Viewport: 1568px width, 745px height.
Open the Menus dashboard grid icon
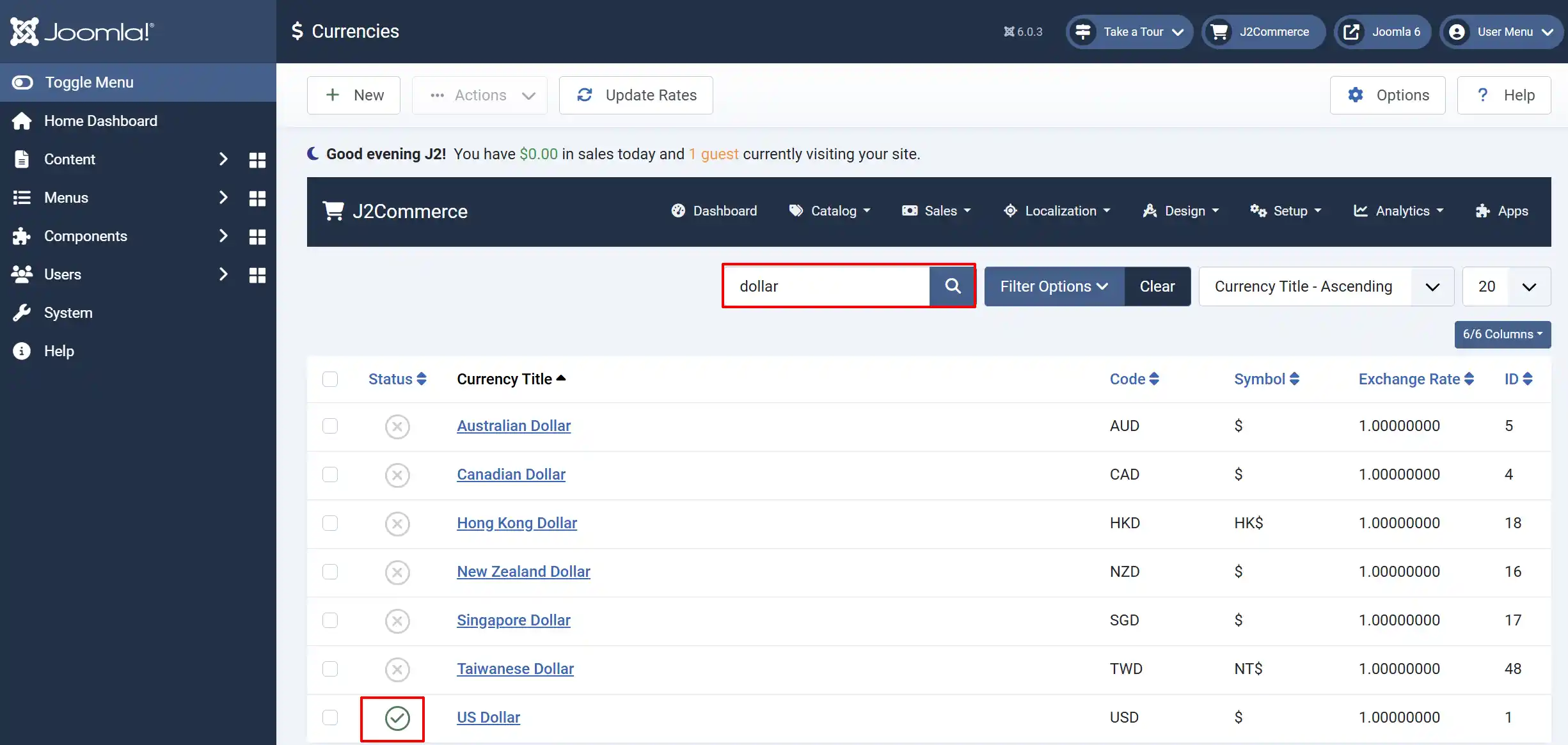[257, 198]
